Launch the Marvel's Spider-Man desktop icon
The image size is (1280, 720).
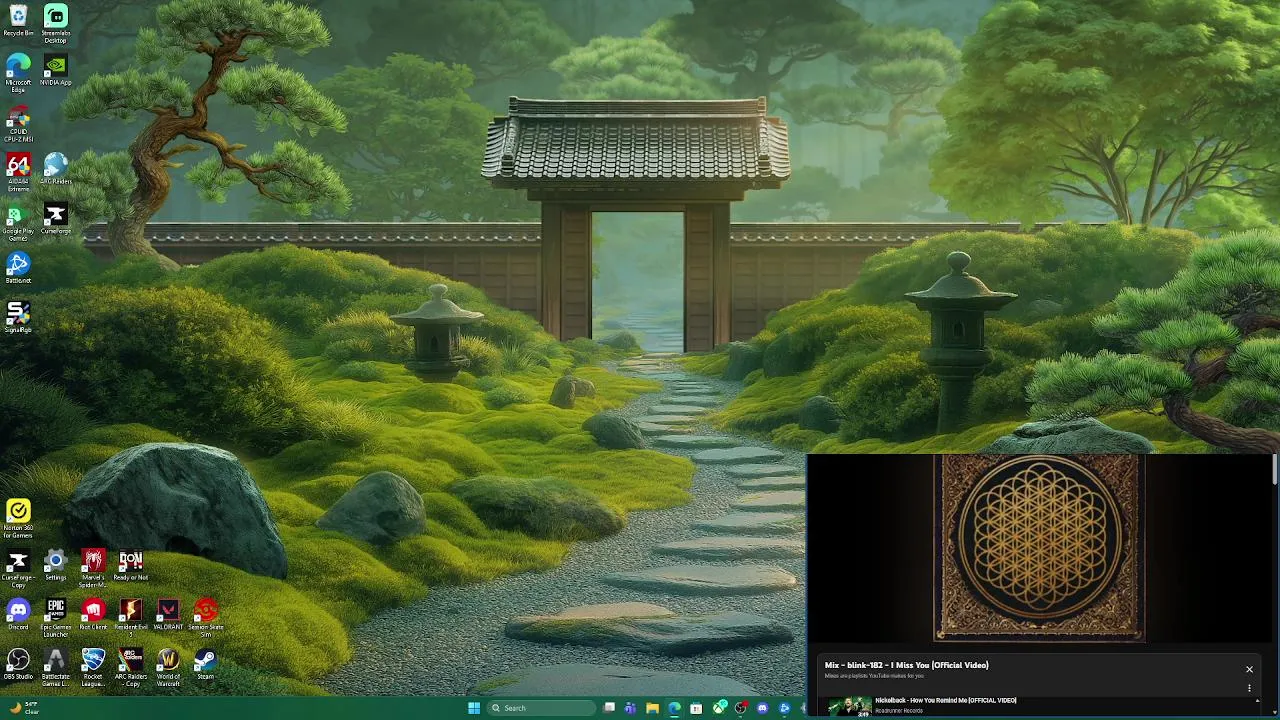click(93, 568)
